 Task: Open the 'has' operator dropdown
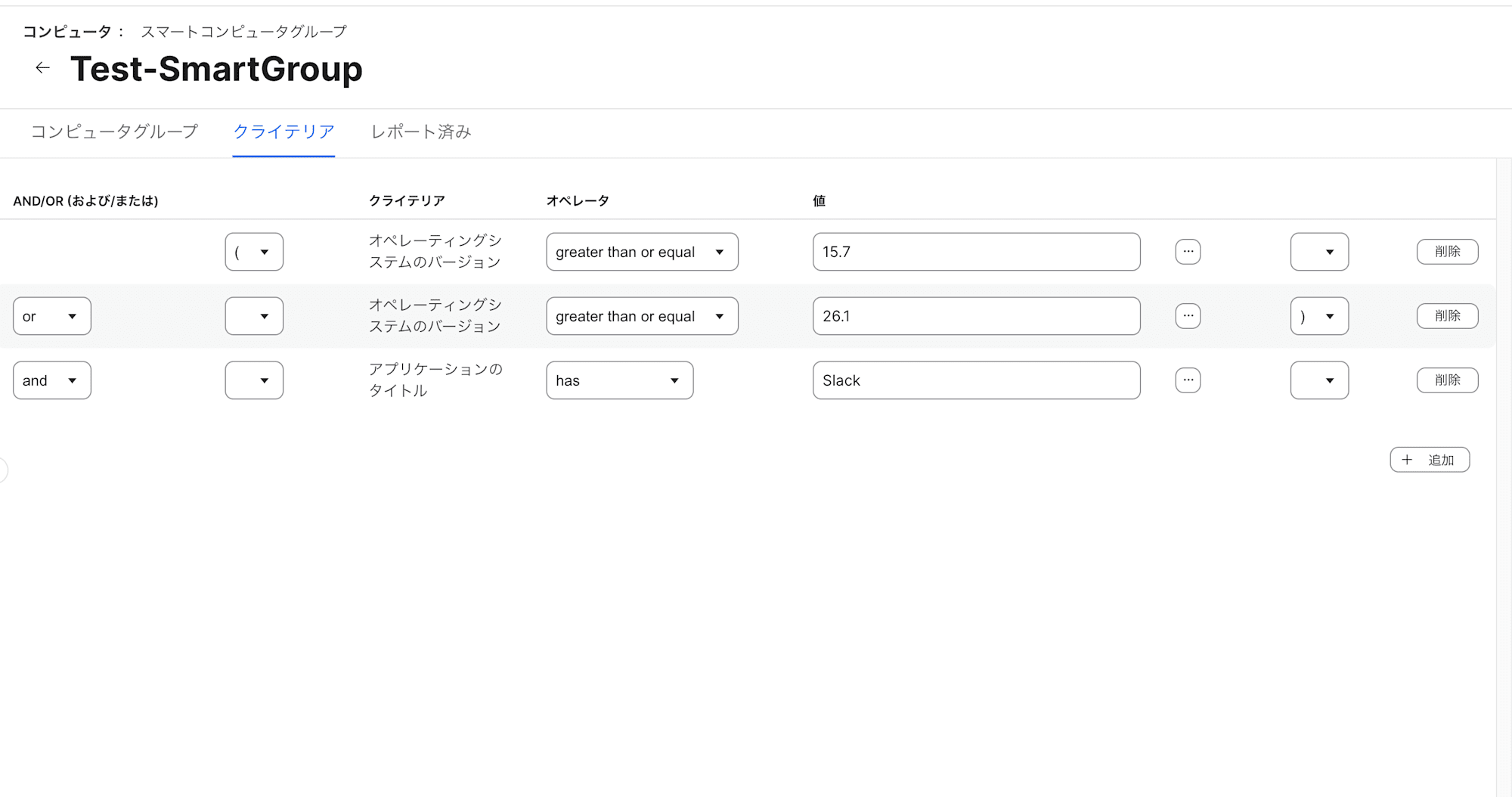tap(619, 380)
